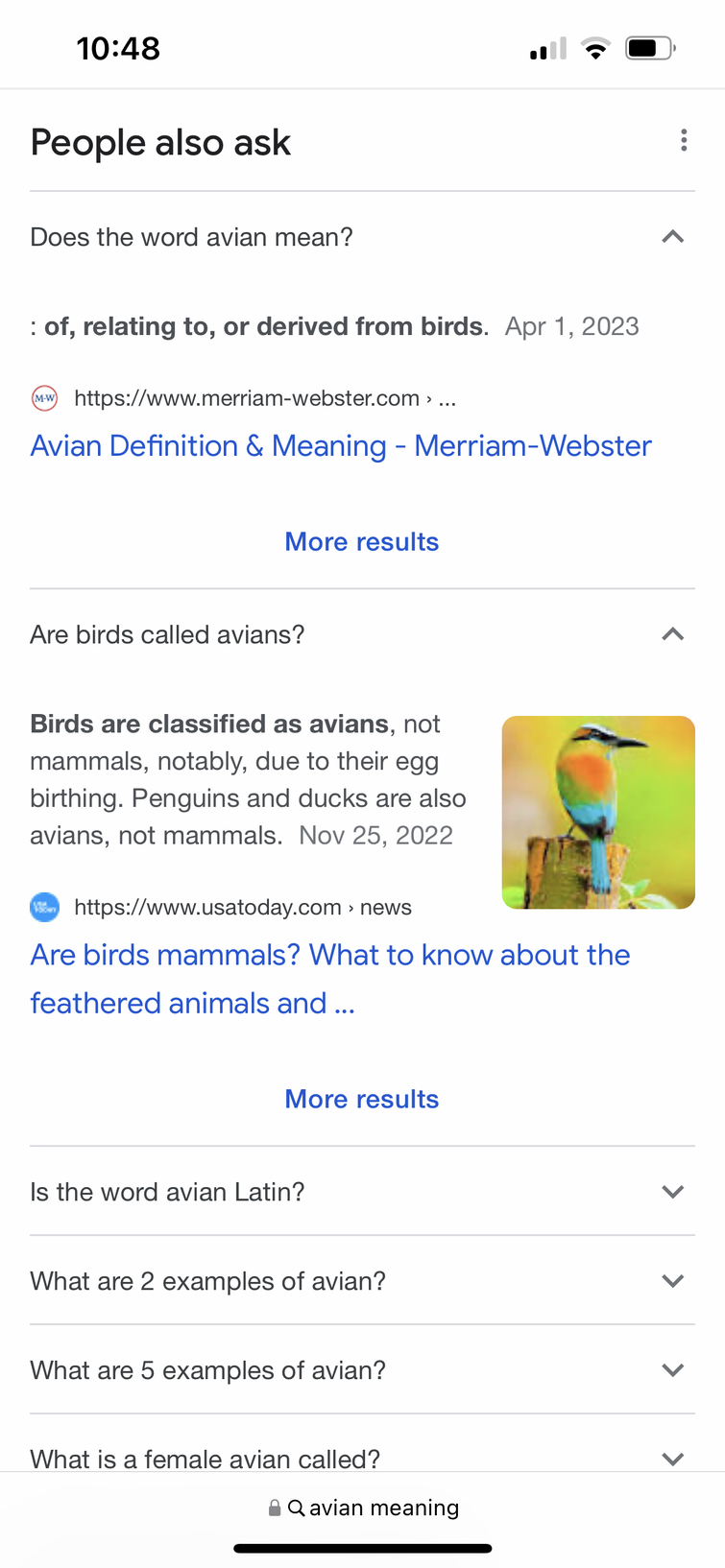Tap the "avian meaning" address bar field
Viewport: 725px width, 1568px height.
[x=384, y=1508]
